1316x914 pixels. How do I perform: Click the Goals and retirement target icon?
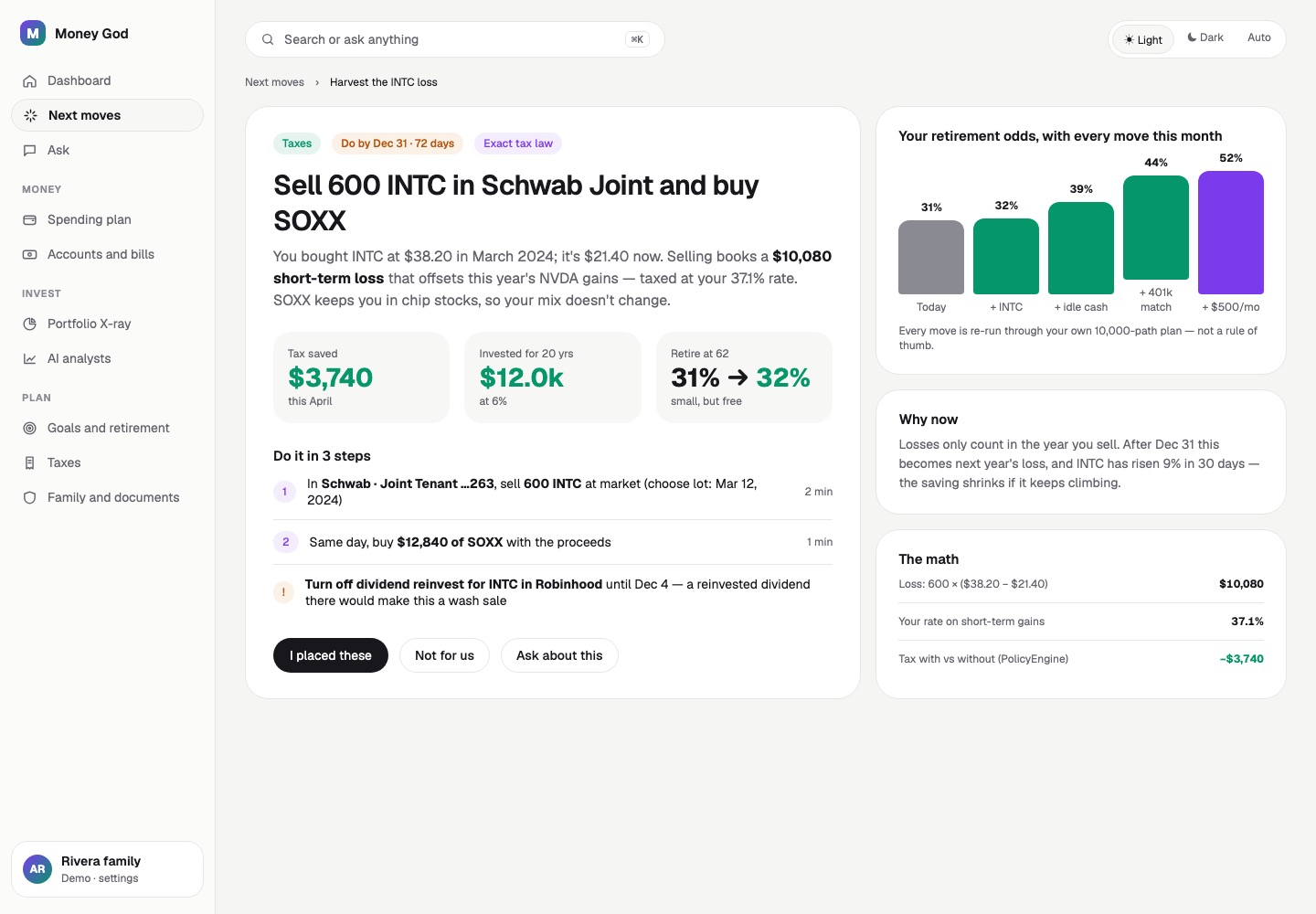click(x=29, y=429)
